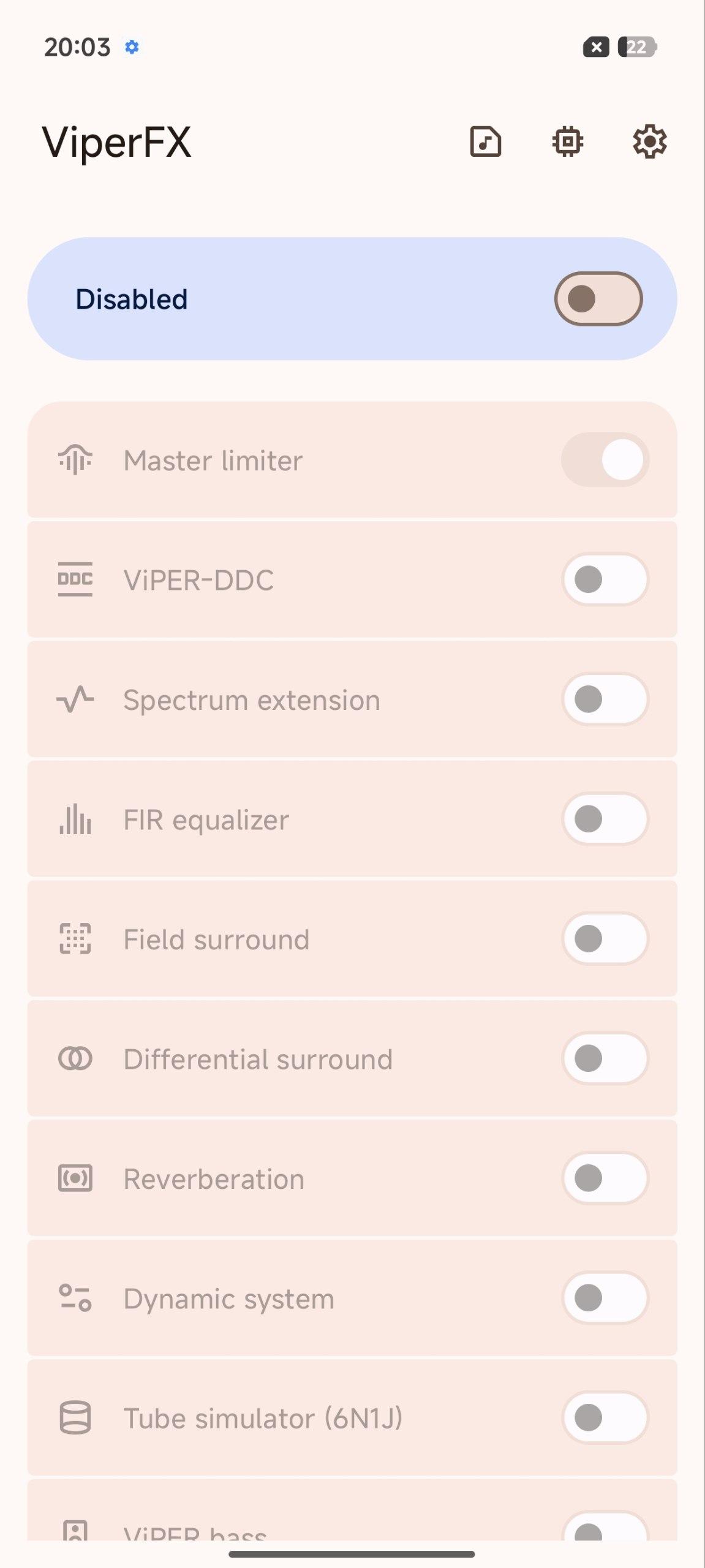Click the Spectrum extension pulse icon

click(x=75, y=699)
